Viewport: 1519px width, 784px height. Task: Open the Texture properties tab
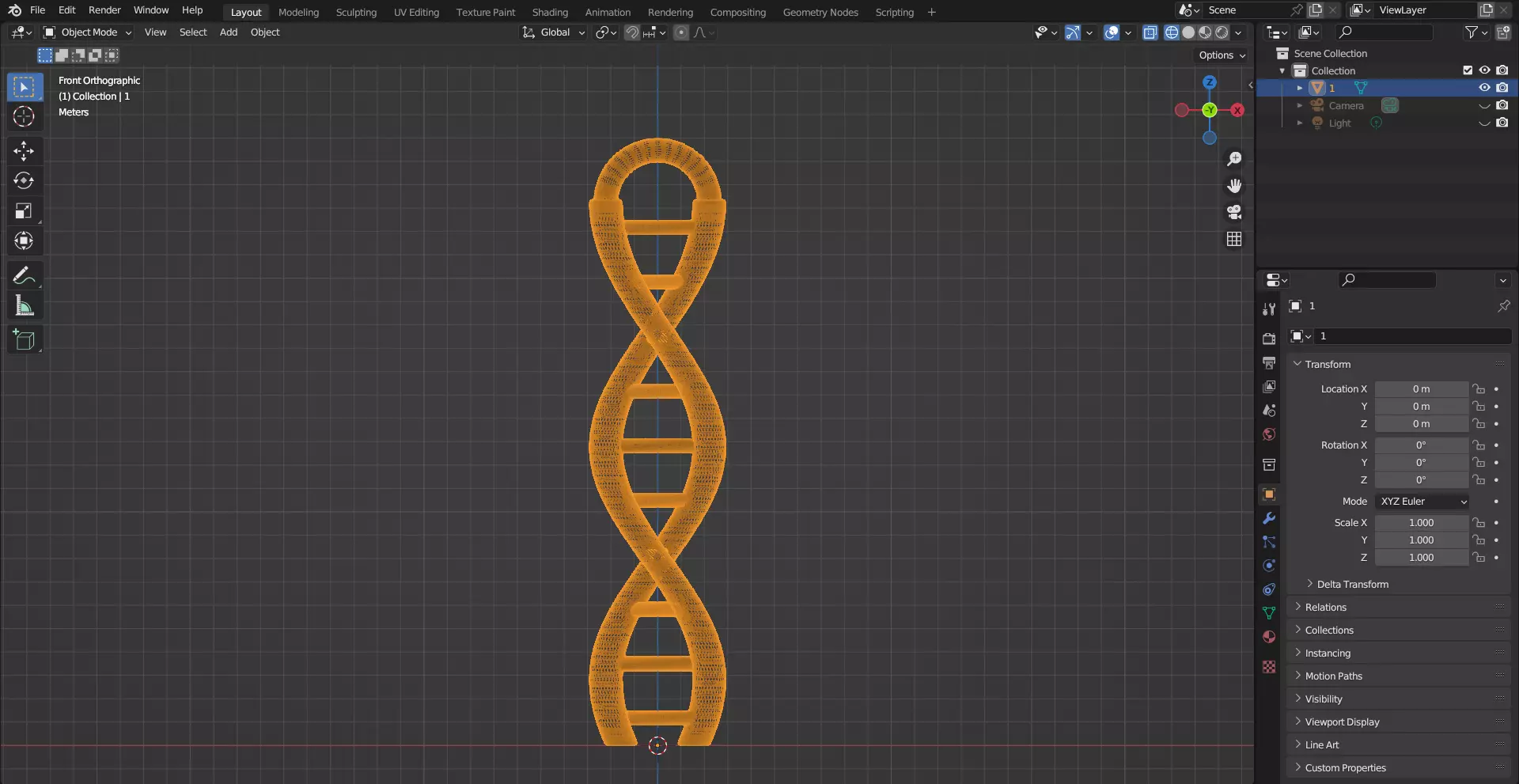click(1269, 667)
